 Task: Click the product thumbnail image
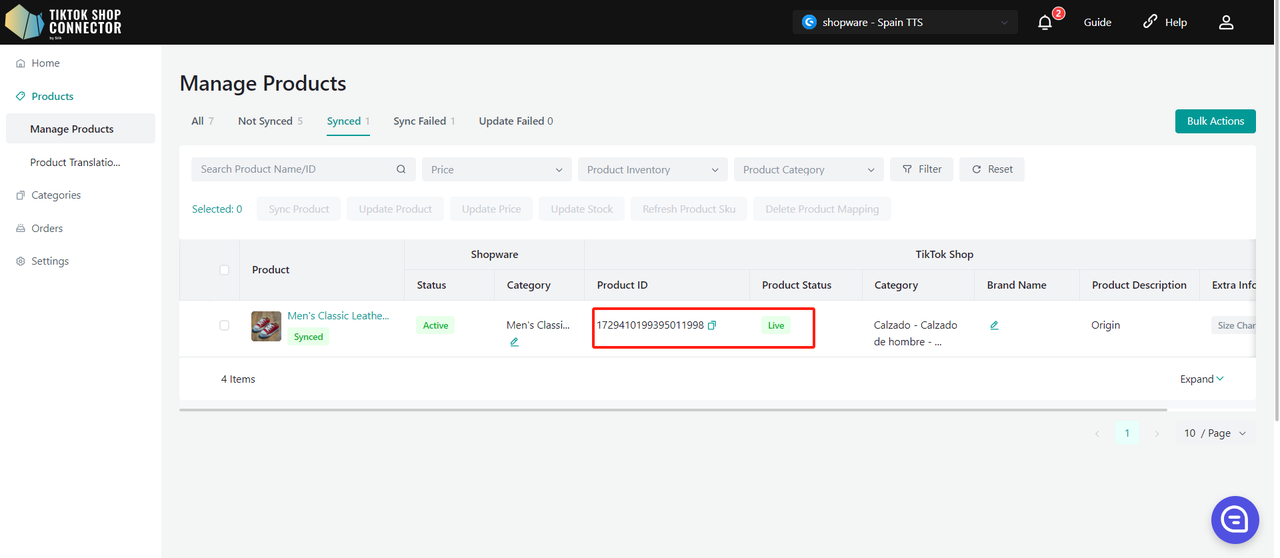[266, 326]
